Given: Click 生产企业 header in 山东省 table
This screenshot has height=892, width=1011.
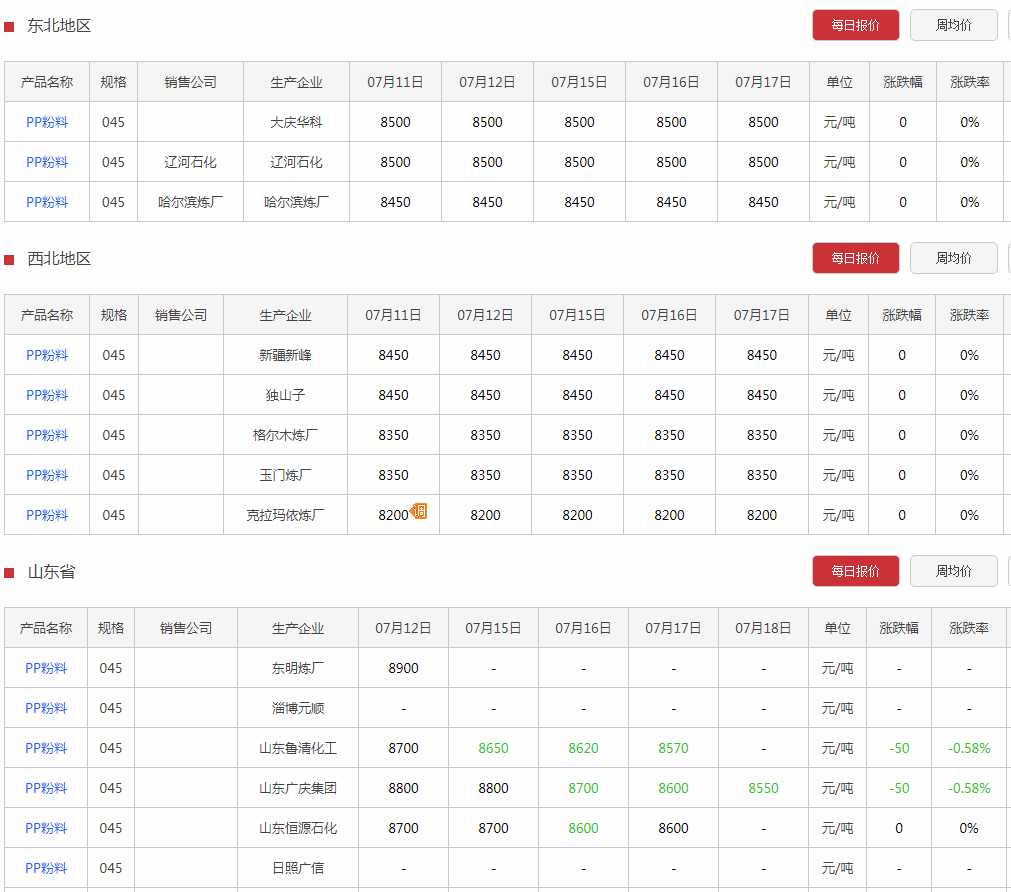Looking at the screenshot, I should pos(298,628).
